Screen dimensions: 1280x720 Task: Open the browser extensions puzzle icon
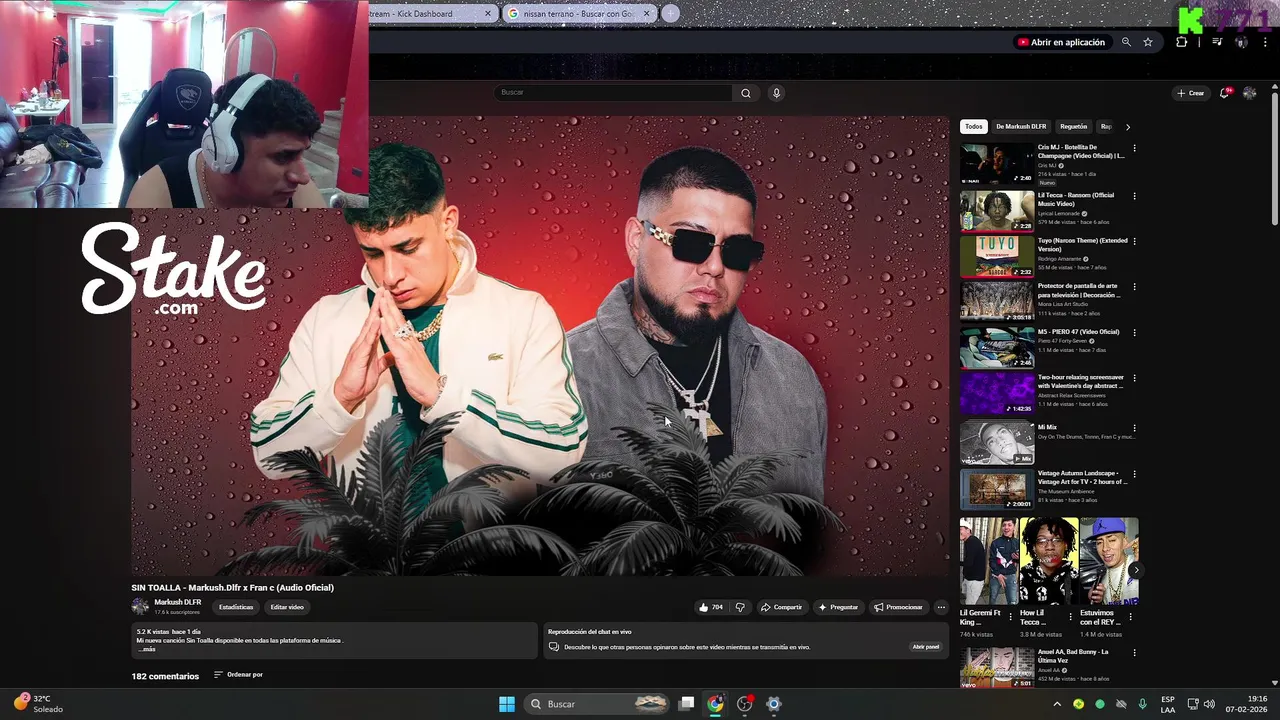[1182, 42]
